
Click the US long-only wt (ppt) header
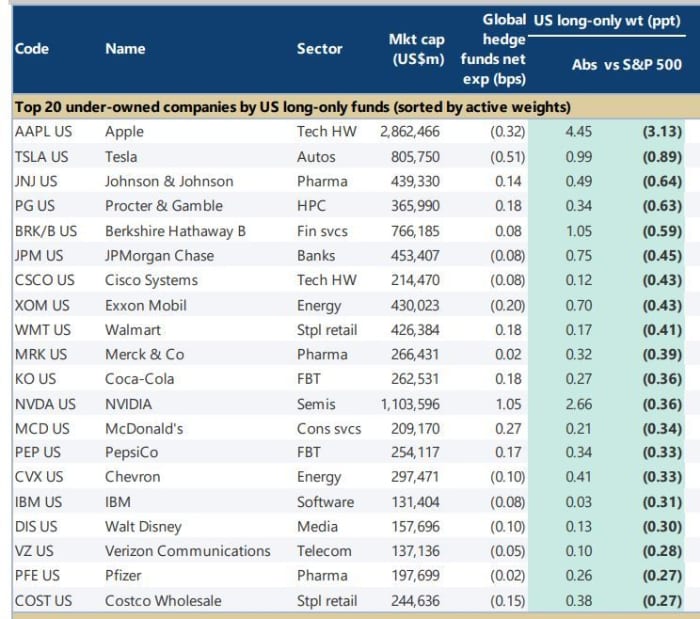(x=607, y=21)
